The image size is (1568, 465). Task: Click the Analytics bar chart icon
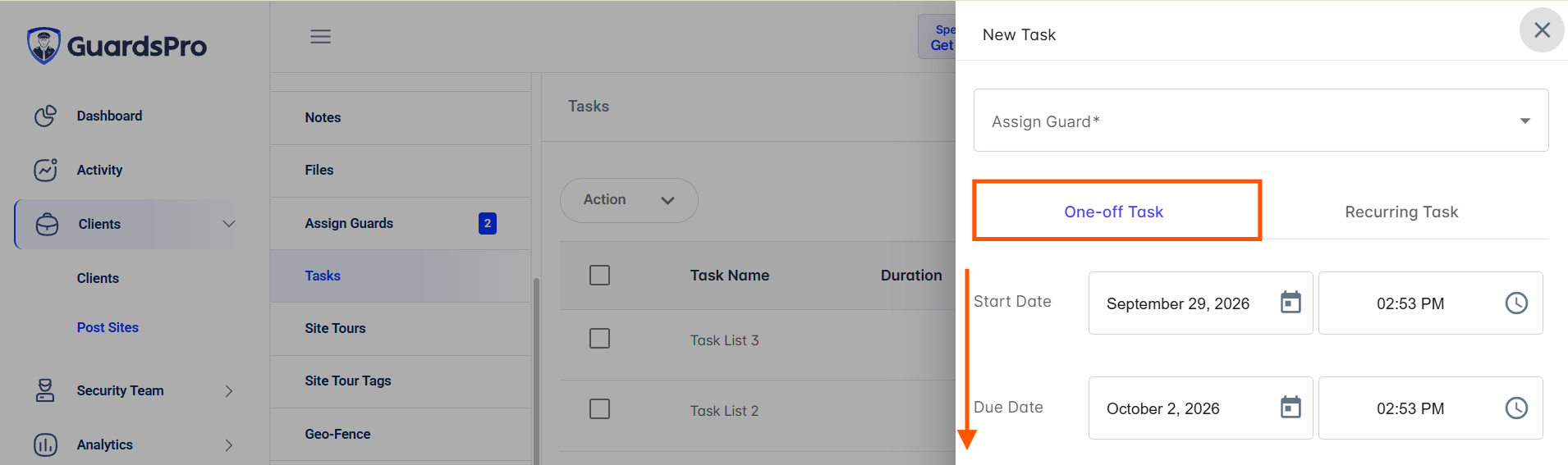point(45,444)
